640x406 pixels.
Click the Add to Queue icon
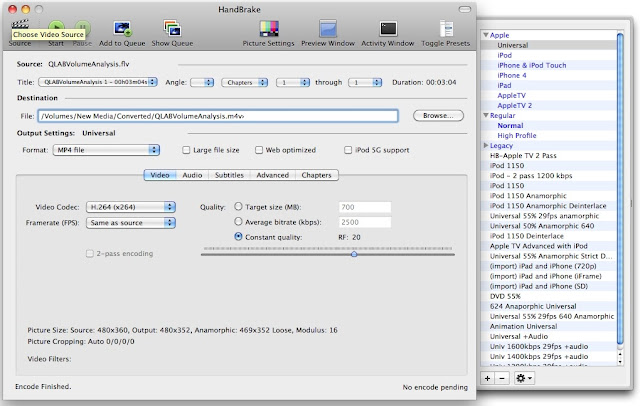point(122,29)
